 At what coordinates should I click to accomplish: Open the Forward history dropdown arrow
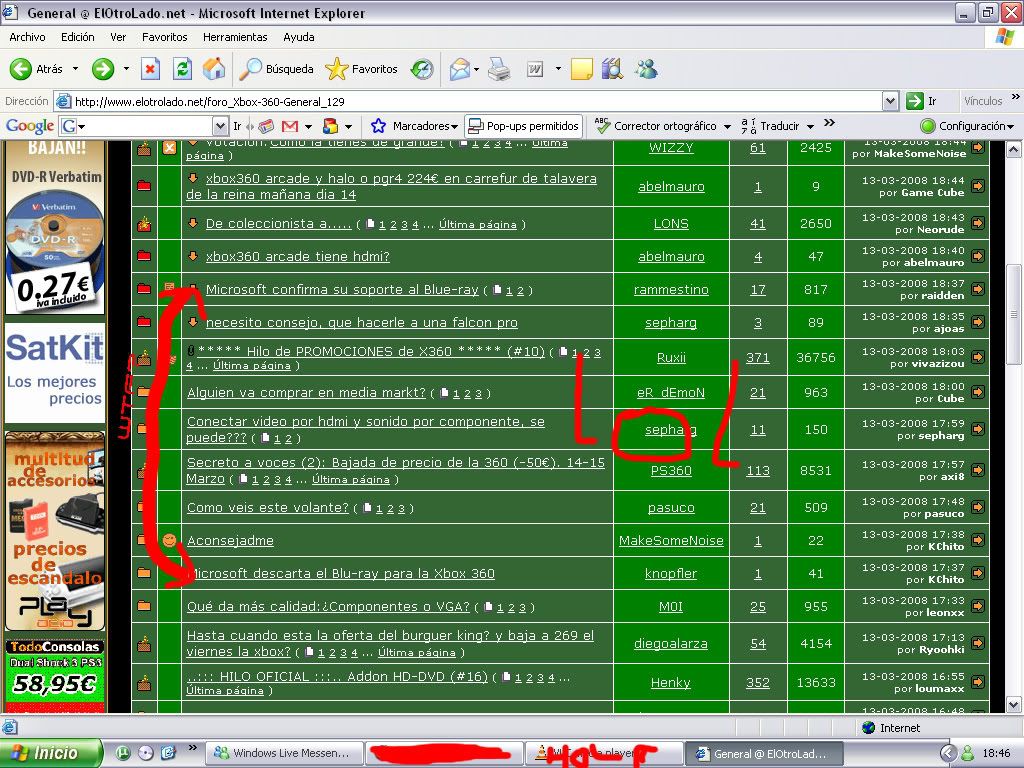[126, 69]
